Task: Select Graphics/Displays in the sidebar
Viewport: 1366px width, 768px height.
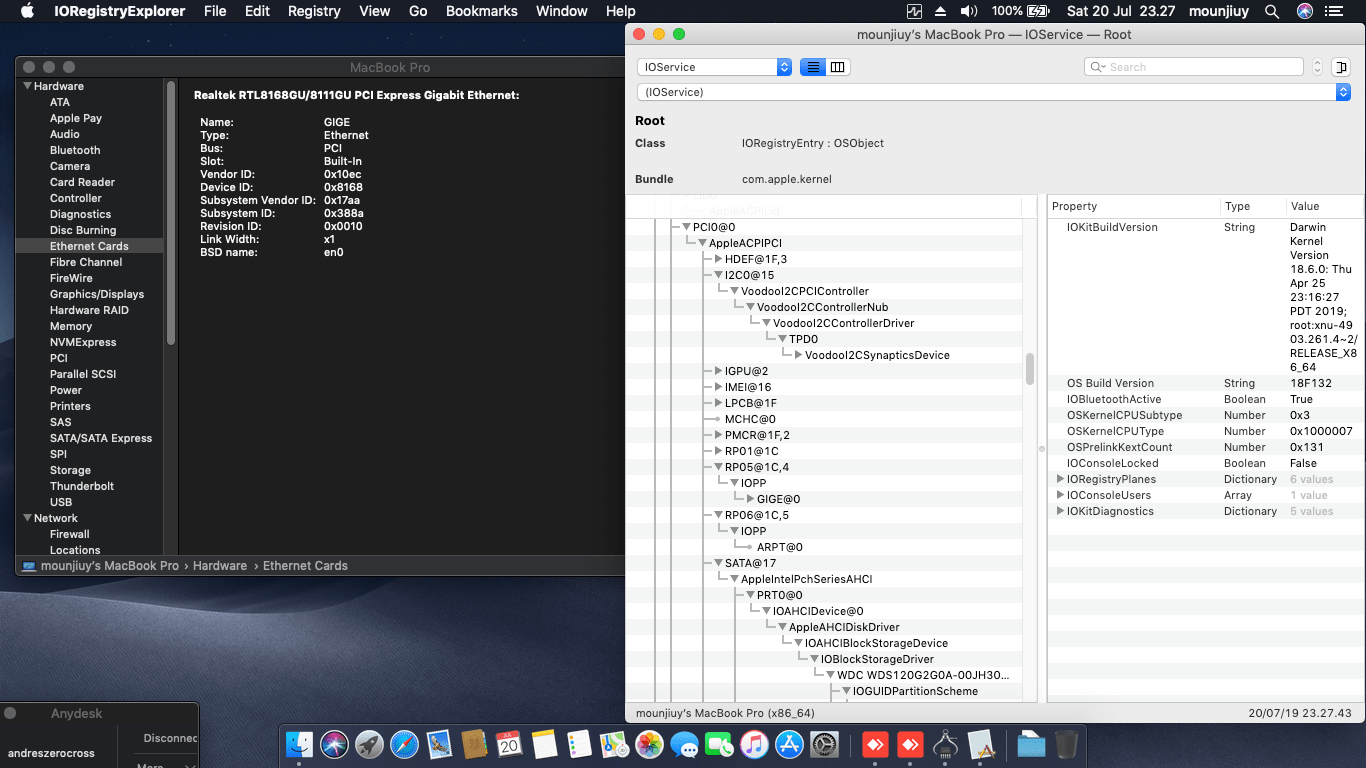Action: (x=97, y=294)
